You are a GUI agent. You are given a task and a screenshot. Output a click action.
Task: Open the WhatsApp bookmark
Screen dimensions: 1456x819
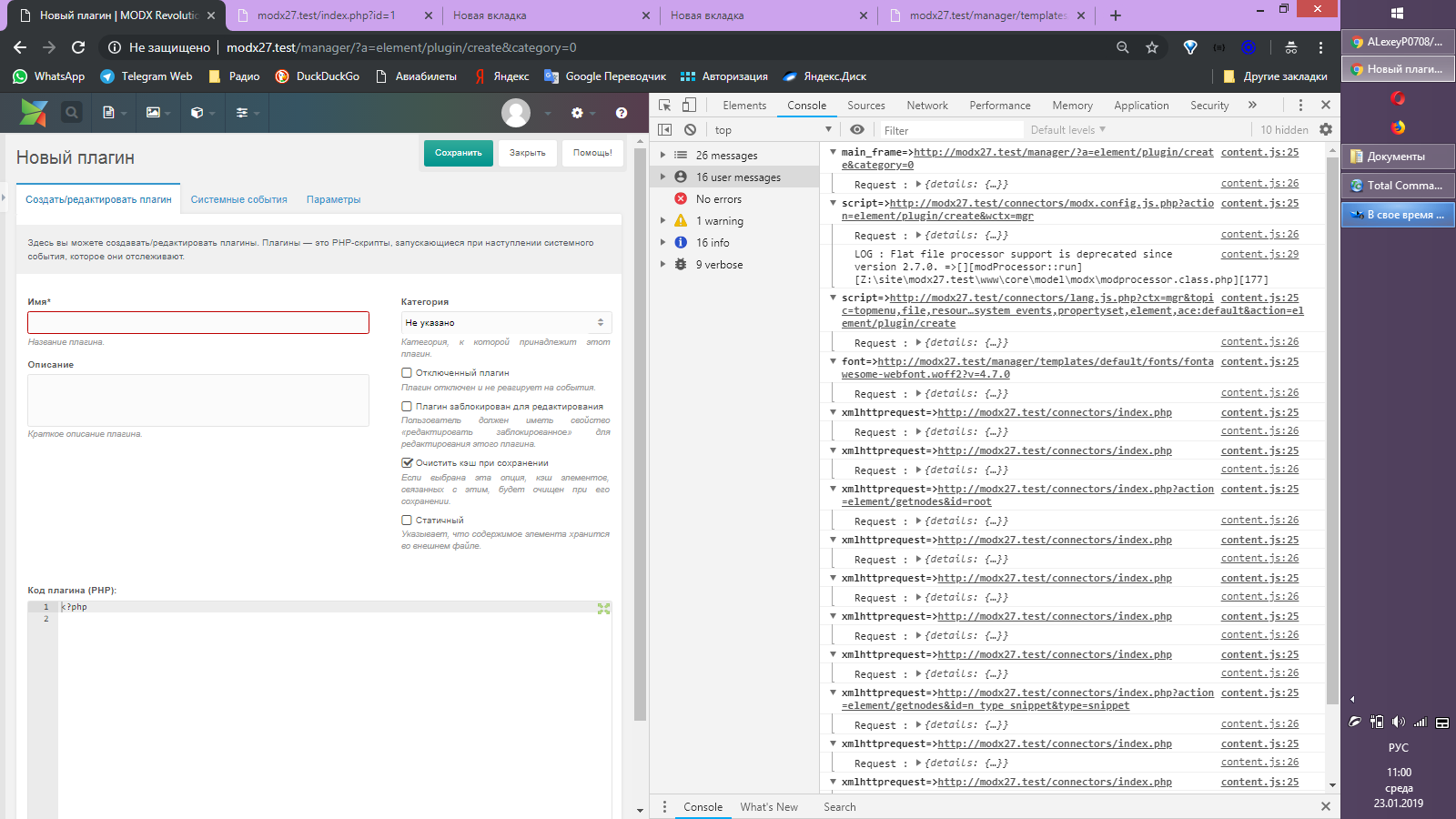click(49, 76)
